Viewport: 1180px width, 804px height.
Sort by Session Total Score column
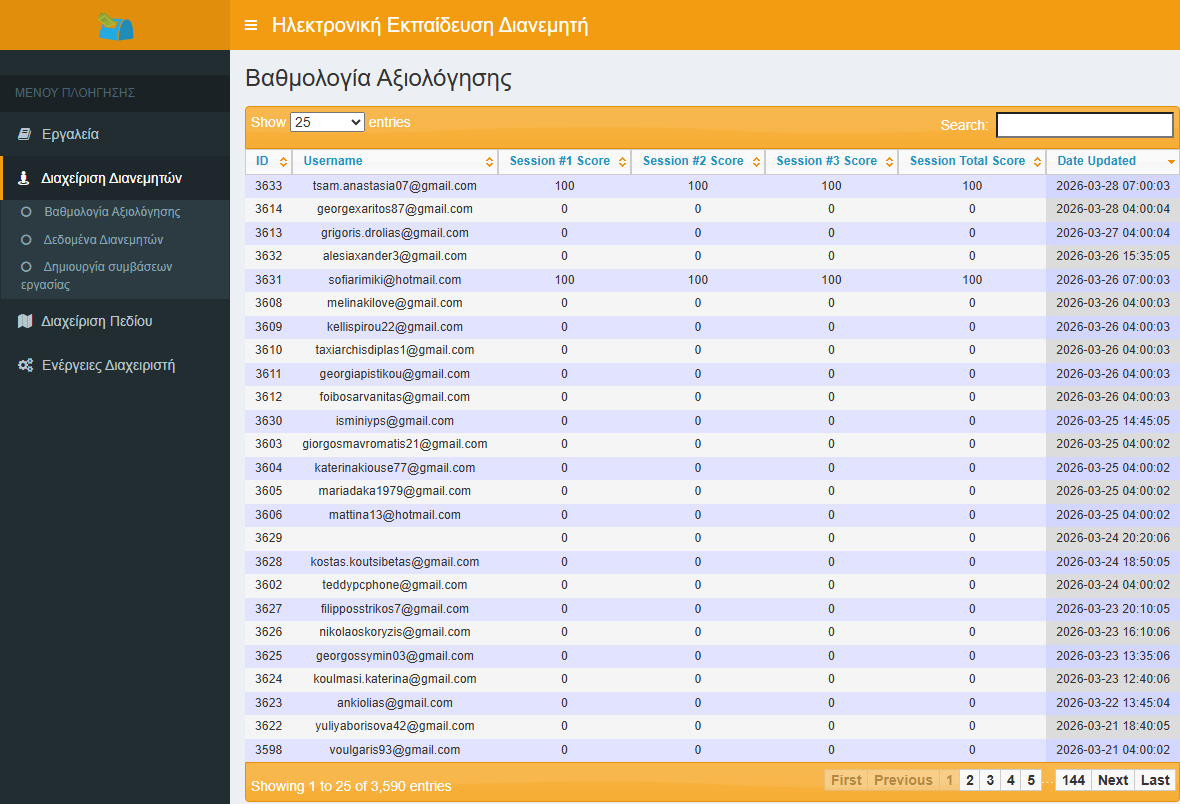(967, 161)
